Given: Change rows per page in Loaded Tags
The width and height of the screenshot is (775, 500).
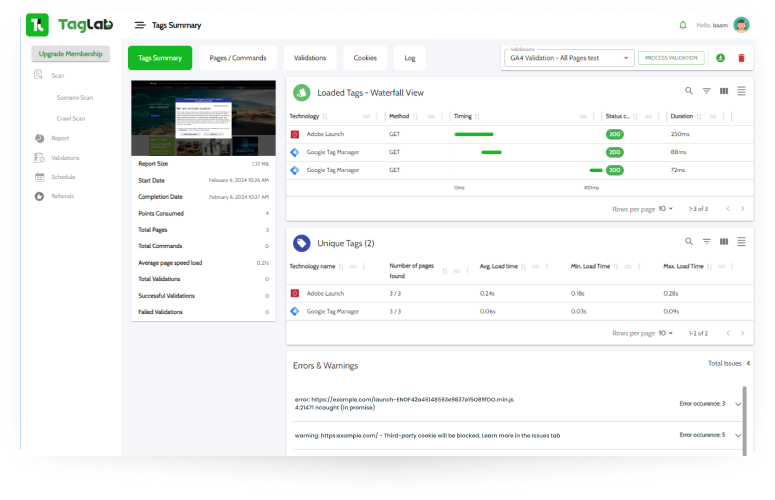Looking at the screenshot, I should (665, 209).
